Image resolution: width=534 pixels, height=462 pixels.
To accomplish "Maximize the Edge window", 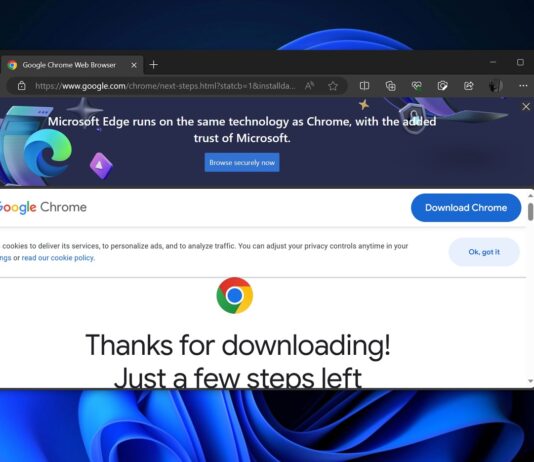I will coord(520,62).
